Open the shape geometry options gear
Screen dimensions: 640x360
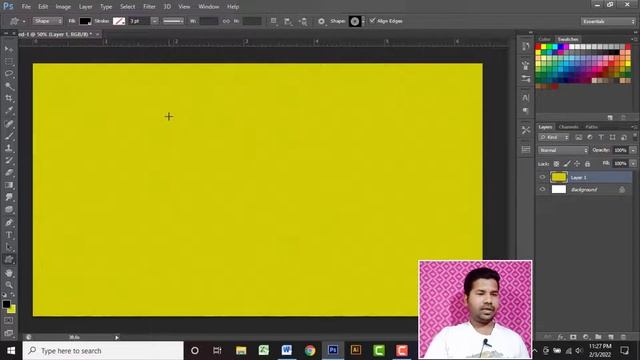tap(322, 21)
